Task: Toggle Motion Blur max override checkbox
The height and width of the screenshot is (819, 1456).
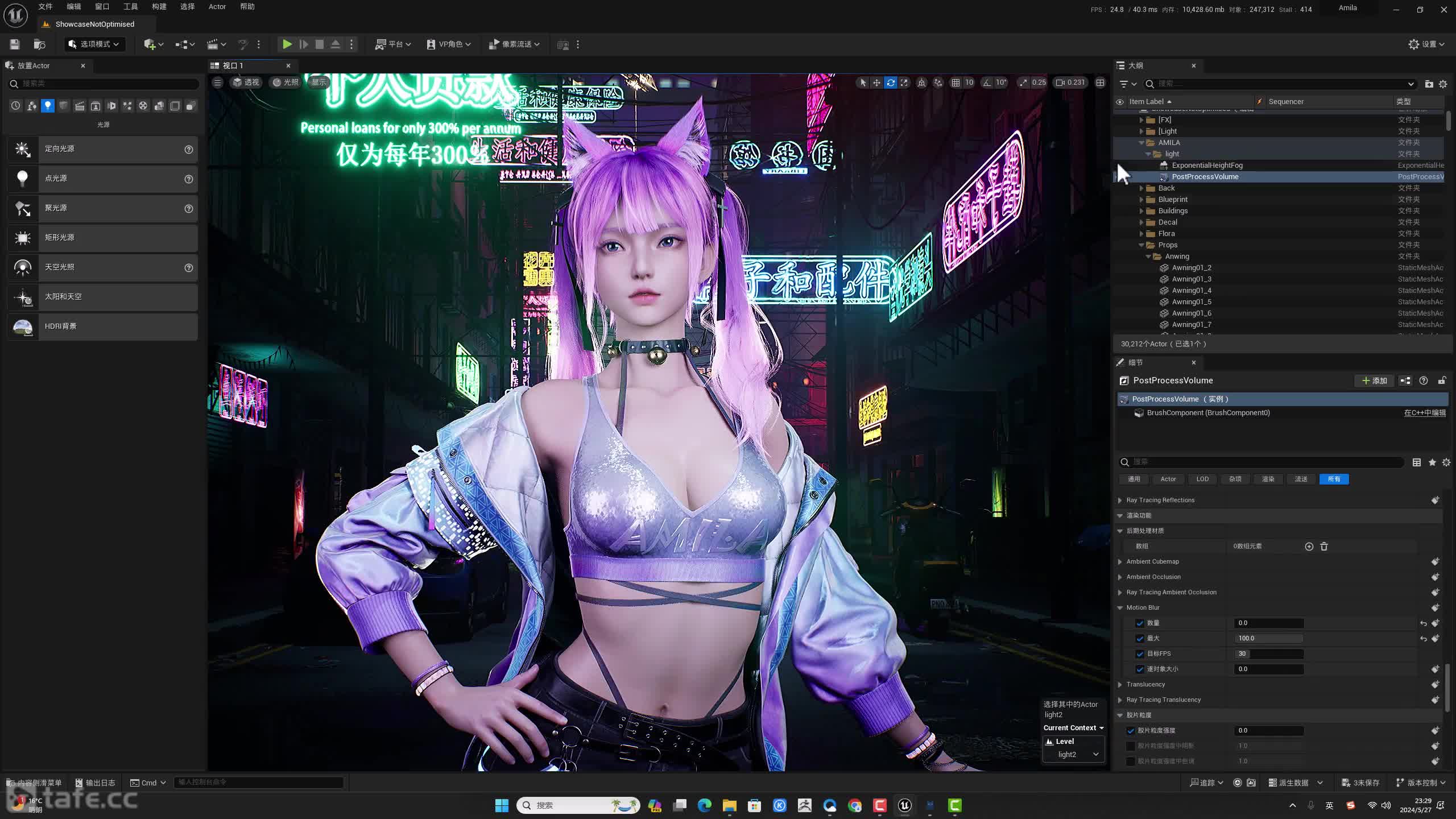Action: (1140, 639)
